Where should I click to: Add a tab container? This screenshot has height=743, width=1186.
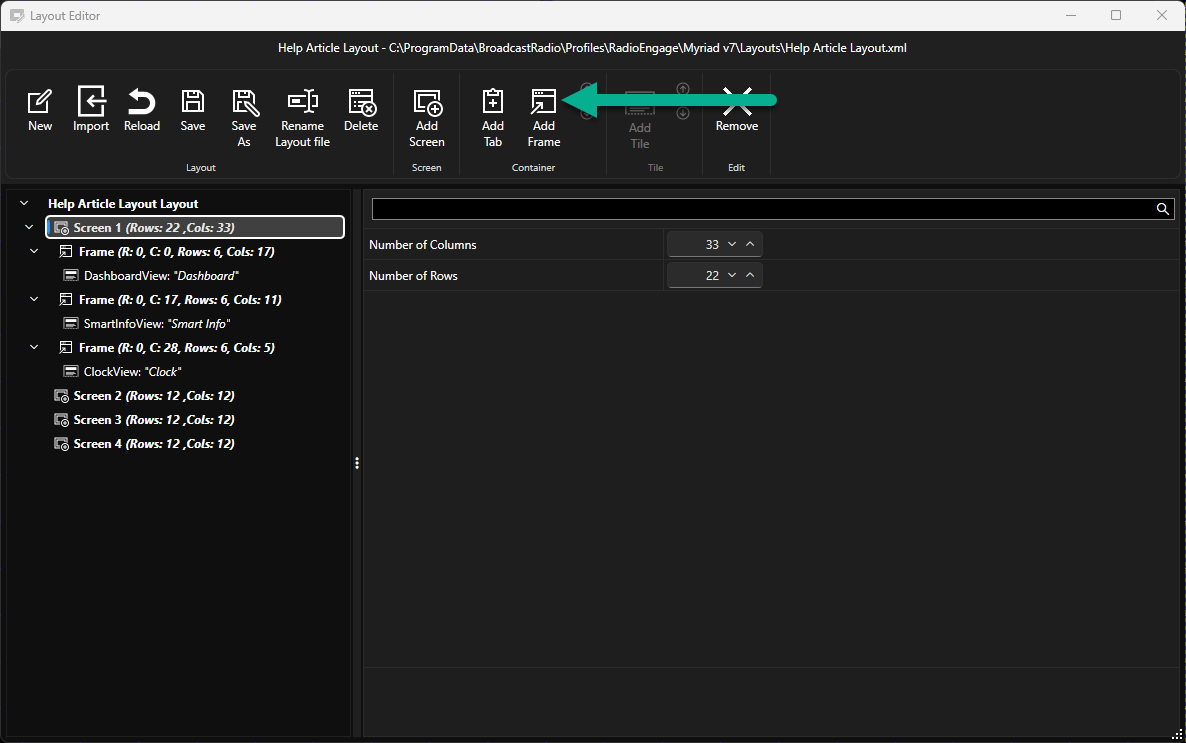click(x=492, y=118)
